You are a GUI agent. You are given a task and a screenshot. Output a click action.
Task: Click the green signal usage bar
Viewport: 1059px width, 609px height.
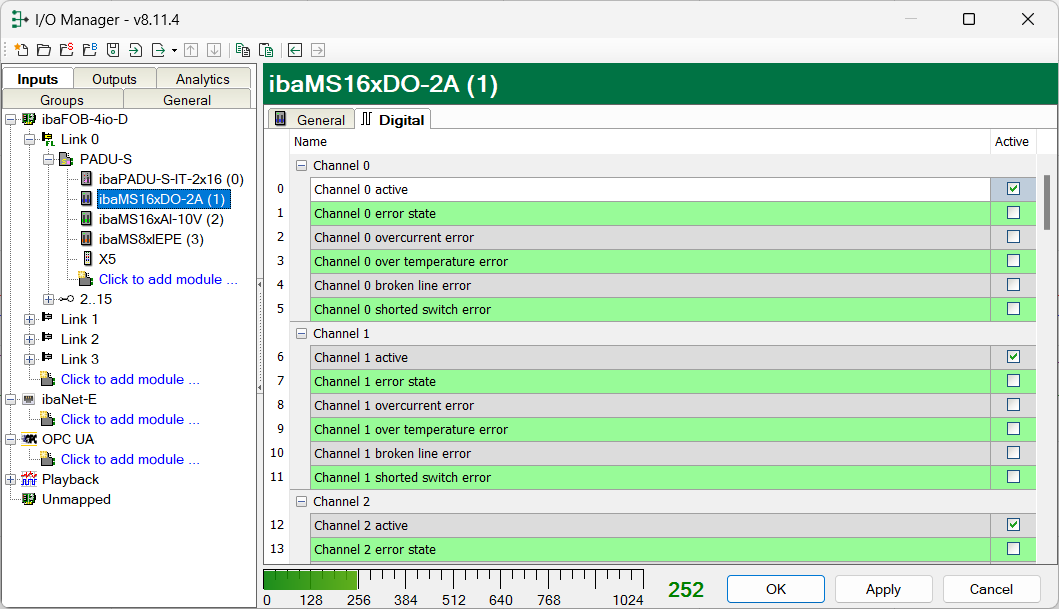pyautogui.click(x=310, y=579)
